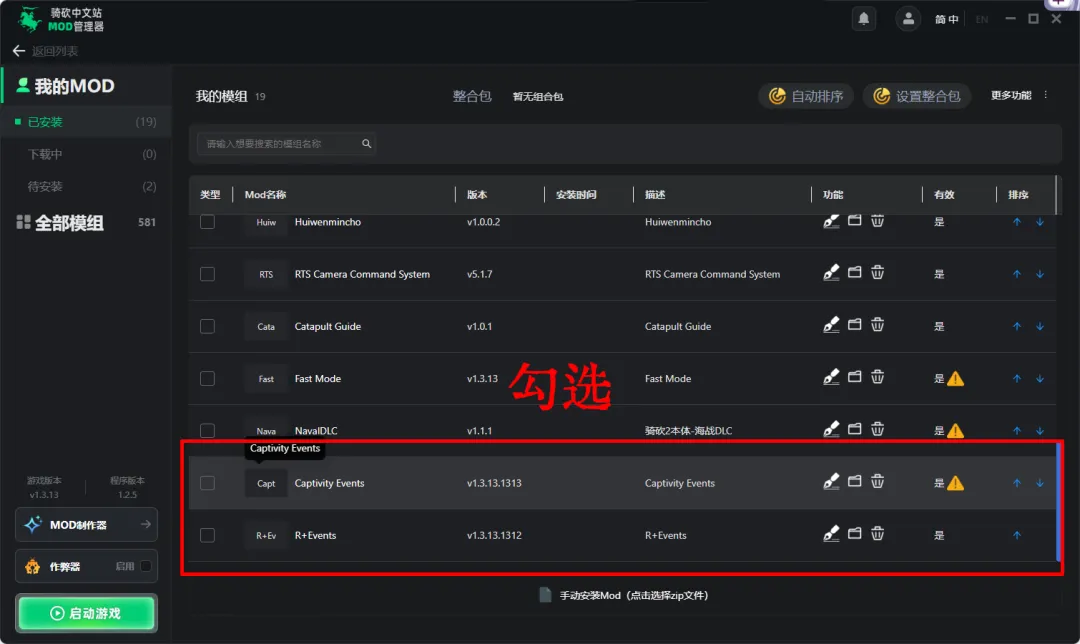Delete the NavalDLC mod
Viewport: 1080px width, 644px height.
[x=878, y=429]
